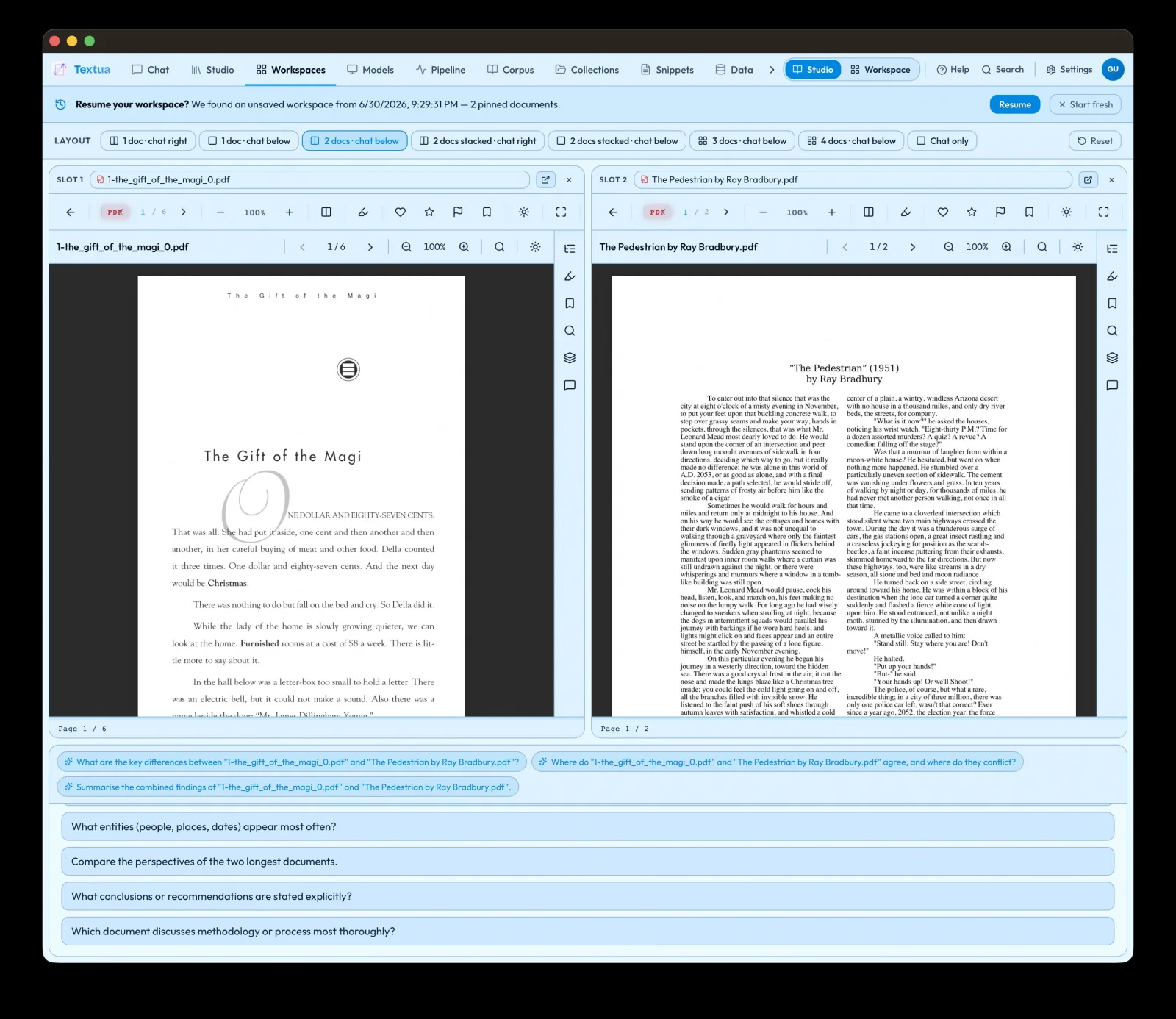Image resolution: width=1176 pixels, height=1019 pixels.
Task: Enter fullscreen for Slot 2 viewer
Action: click(x=1103, y=212)
